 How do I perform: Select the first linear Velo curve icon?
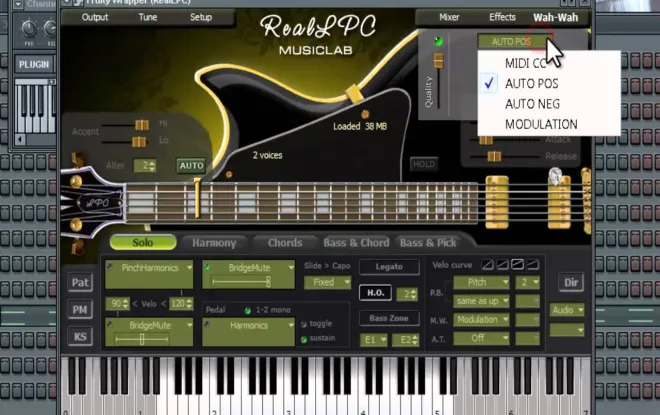[x=487, y=265]
